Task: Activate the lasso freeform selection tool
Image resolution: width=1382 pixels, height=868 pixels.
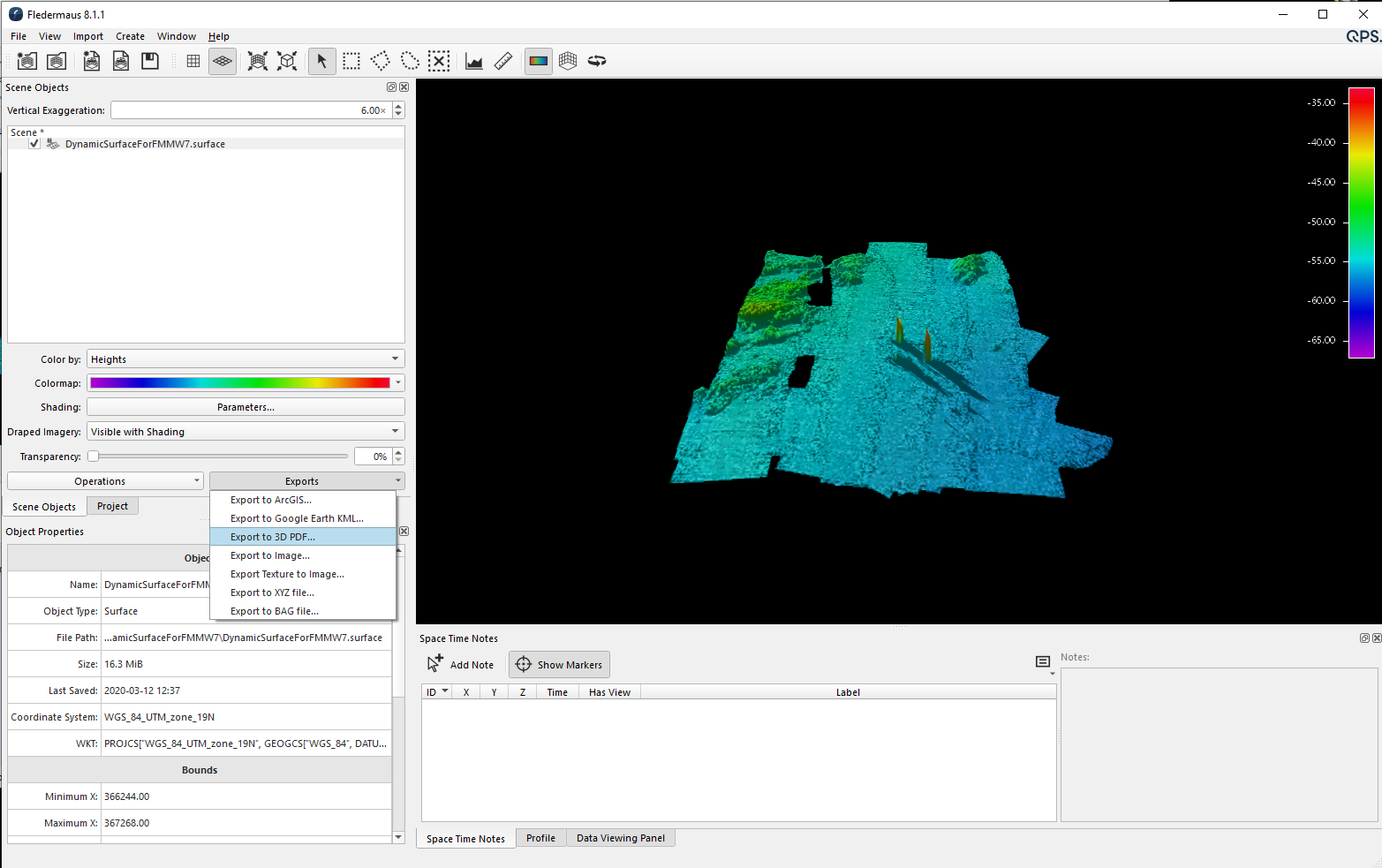Action: (410, 61)
